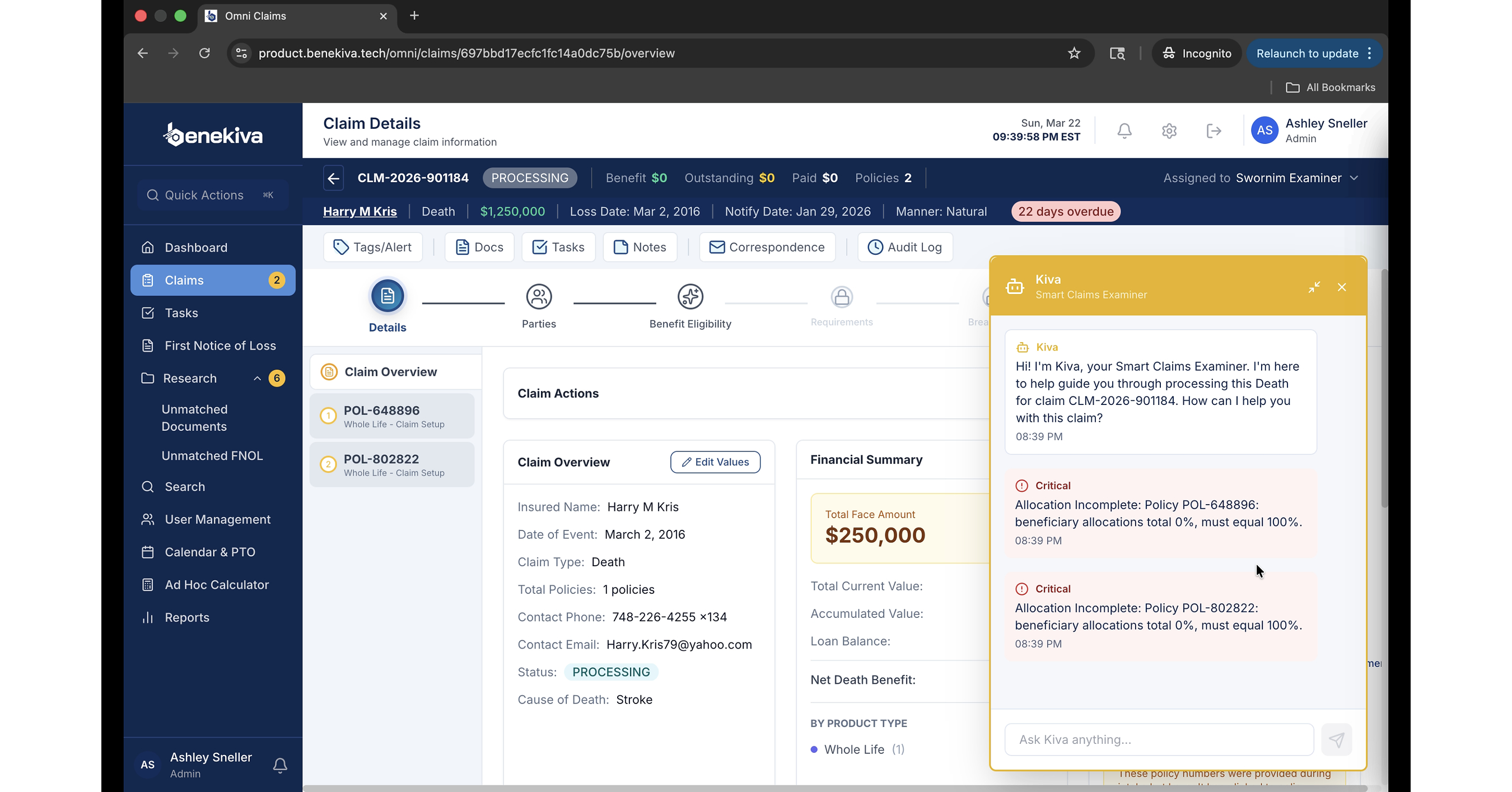Go back using claim back-arrow button
1512x792 pixels.
[x=333, y=178]
